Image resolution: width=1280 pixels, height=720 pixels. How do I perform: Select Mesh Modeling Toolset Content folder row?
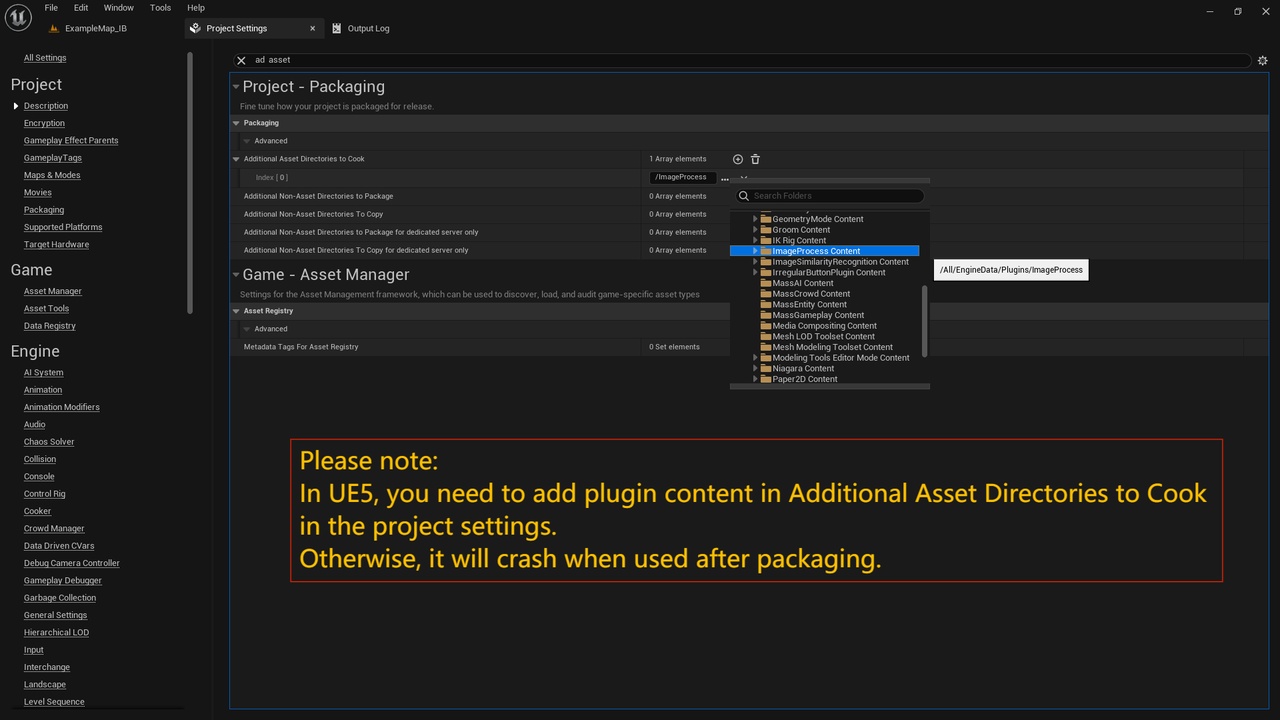click(x=826, y=348)
